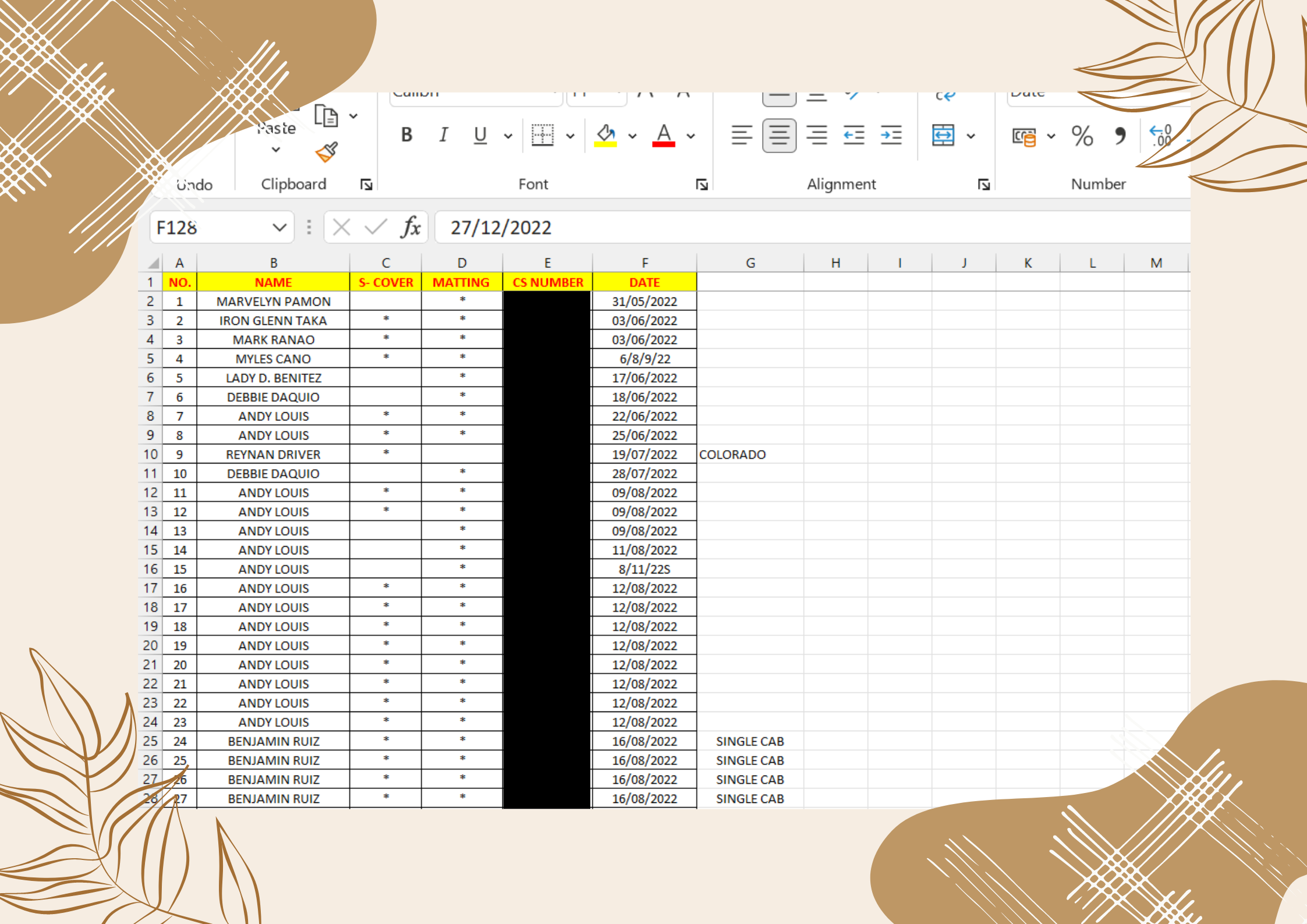Screen dimensions: 1307x924
Task: Align text left in cell
Action: [x=742, y=136]
